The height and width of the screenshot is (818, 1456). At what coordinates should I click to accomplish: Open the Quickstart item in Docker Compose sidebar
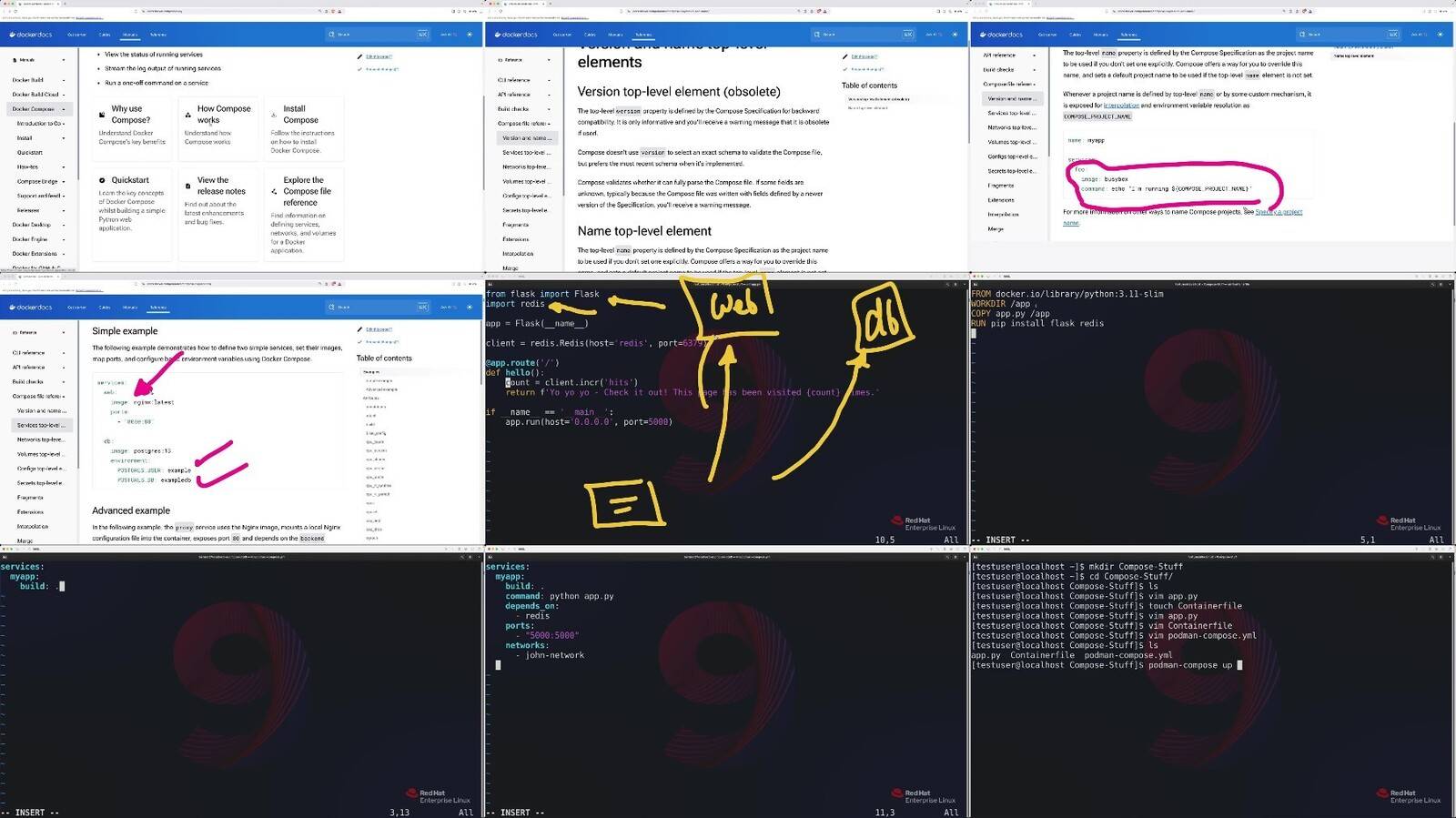[30, 153]
